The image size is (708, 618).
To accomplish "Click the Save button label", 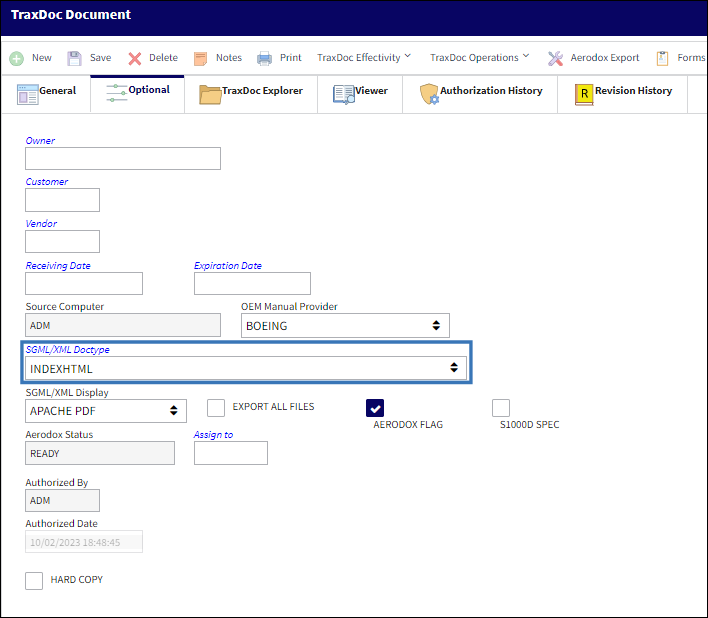I will (x=100, y=58).
